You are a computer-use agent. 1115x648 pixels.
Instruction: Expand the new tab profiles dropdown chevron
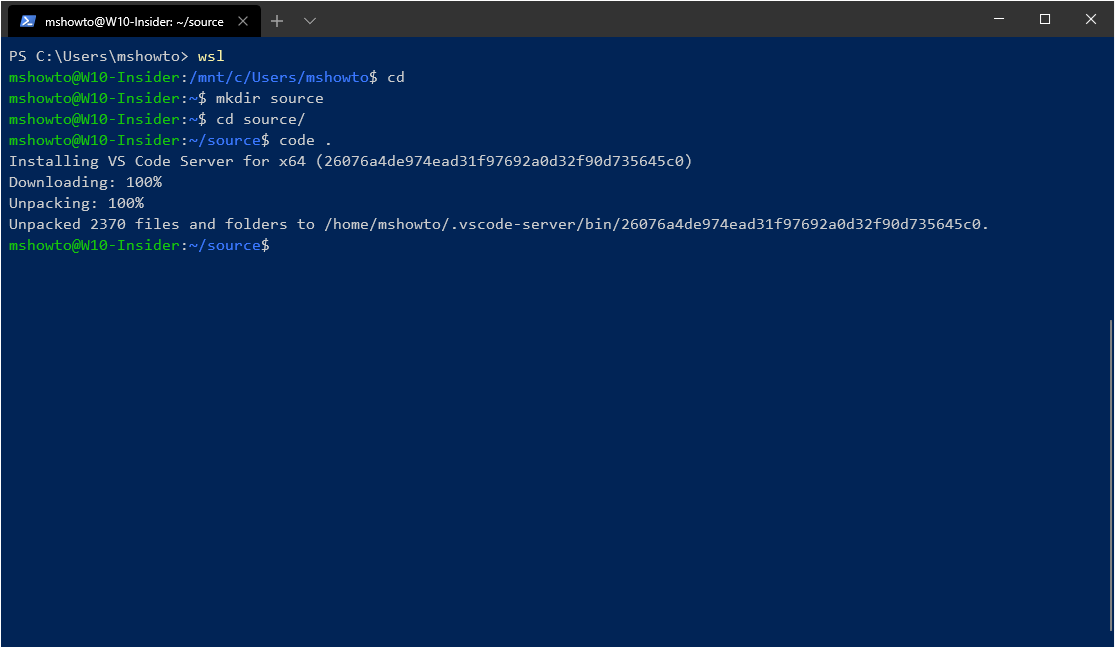pos(310,21)
